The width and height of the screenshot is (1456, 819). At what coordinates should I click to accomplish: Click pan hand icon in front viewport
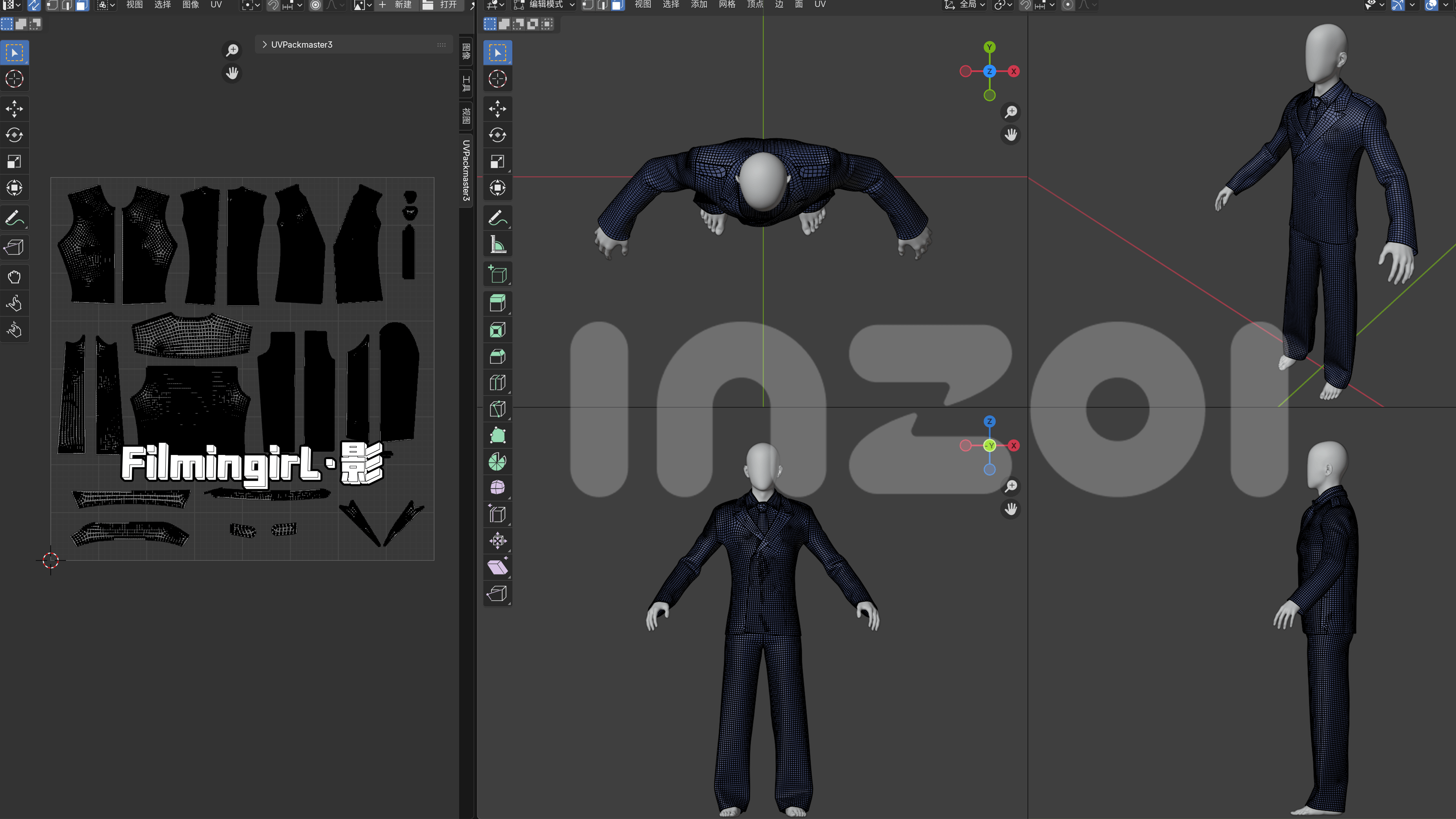1011,509
